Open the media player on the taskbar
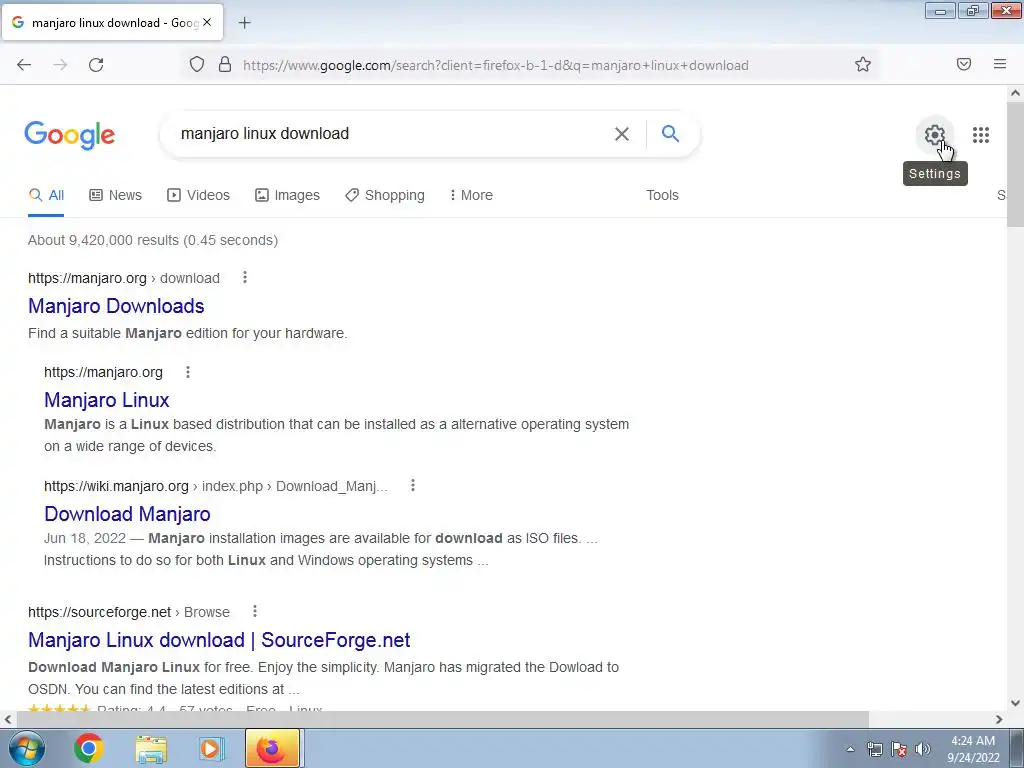Viewport: 1024px width, 768px height. 210,748
